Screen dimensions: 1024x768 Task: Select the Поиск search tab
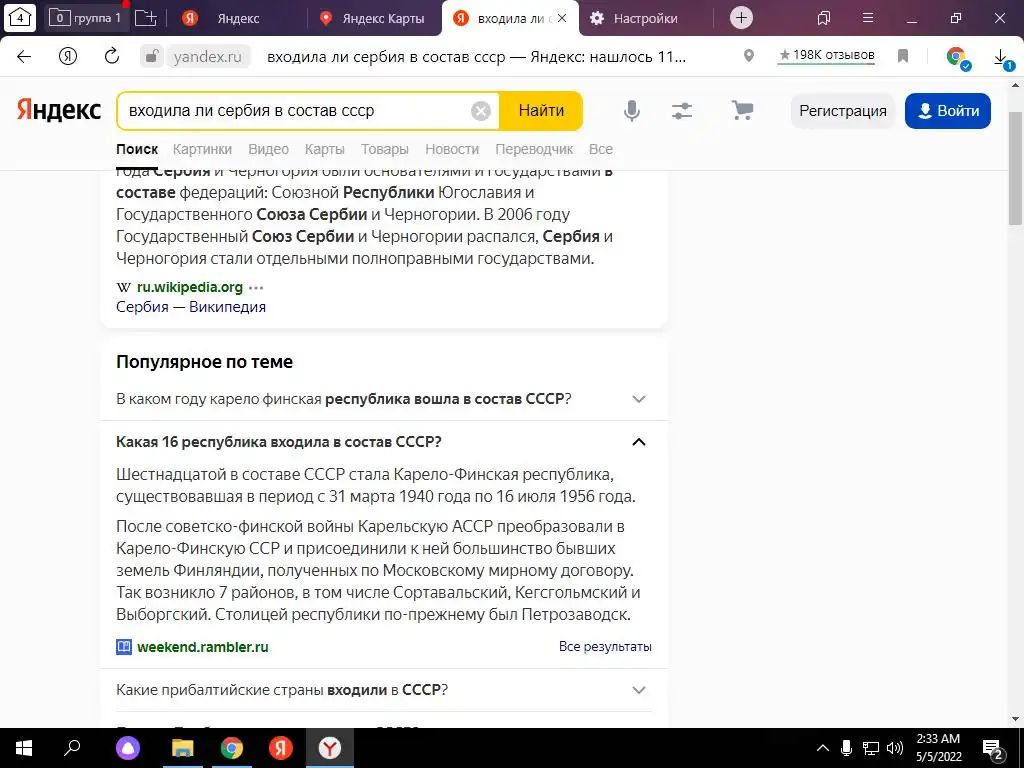click(x=137, y=149)
